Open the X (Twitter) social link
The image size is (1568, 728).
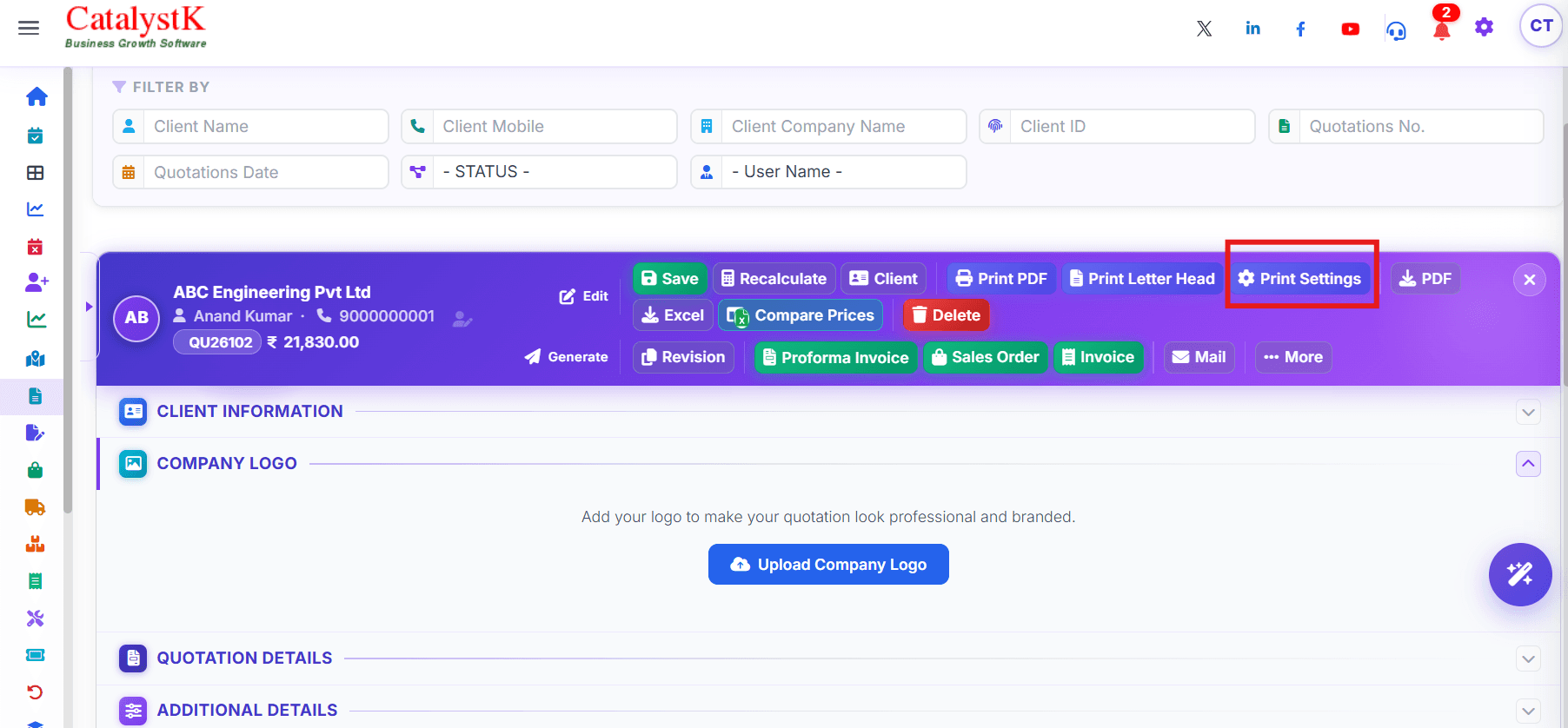1204,29
